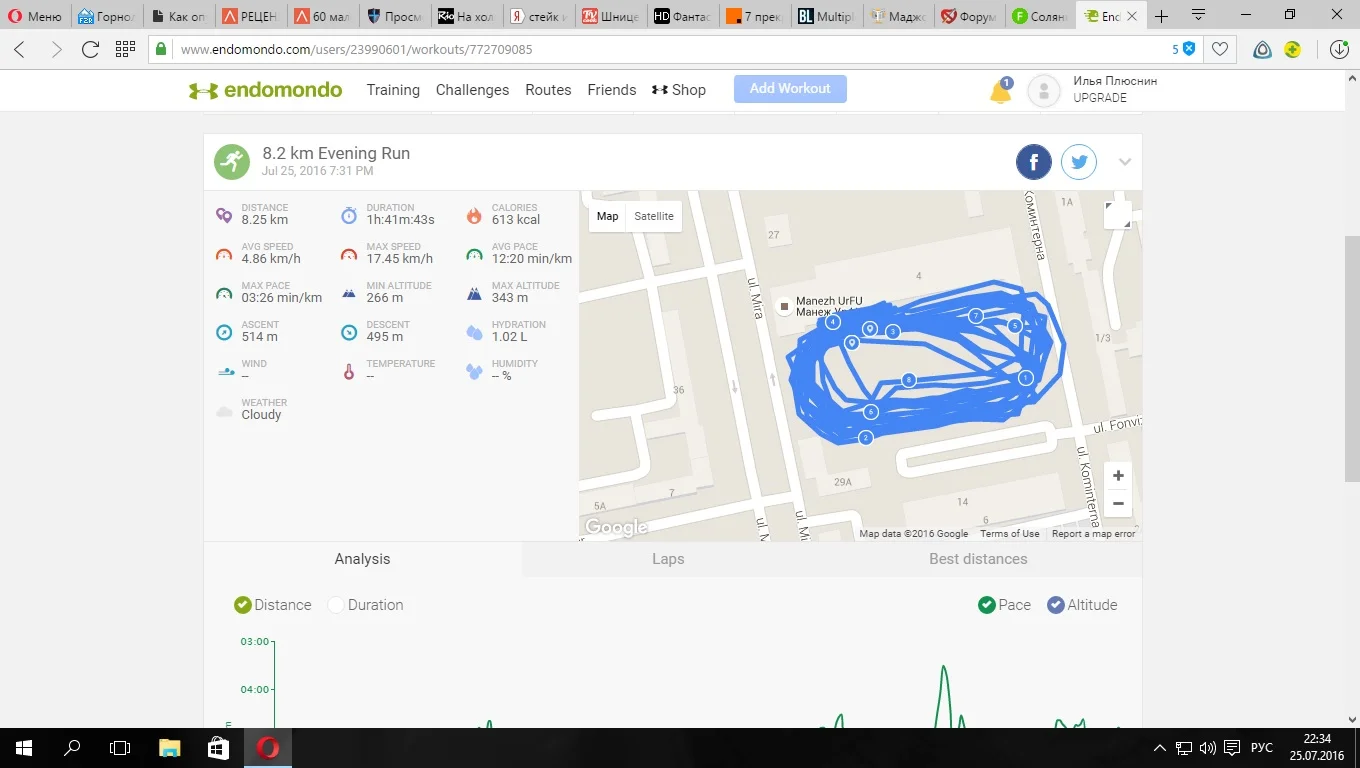Switch the map to Map view
1360x768 pixels.
pyautogui.click(x=608, y=216)
